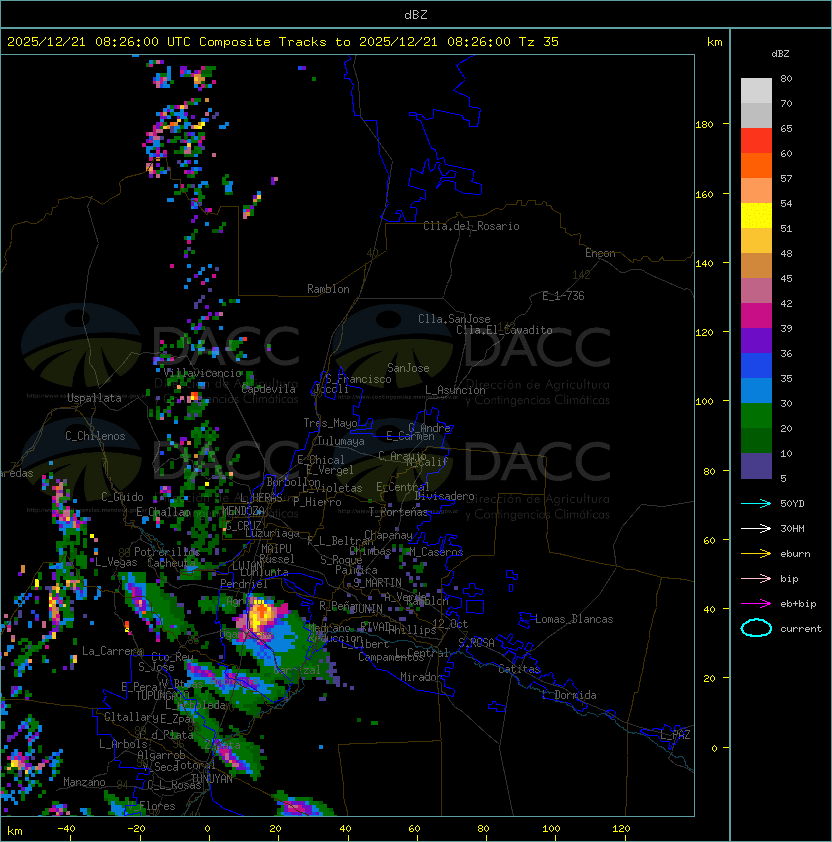Click the purple legend swatch above 36

pyautogui.click(x=756, y=341)
